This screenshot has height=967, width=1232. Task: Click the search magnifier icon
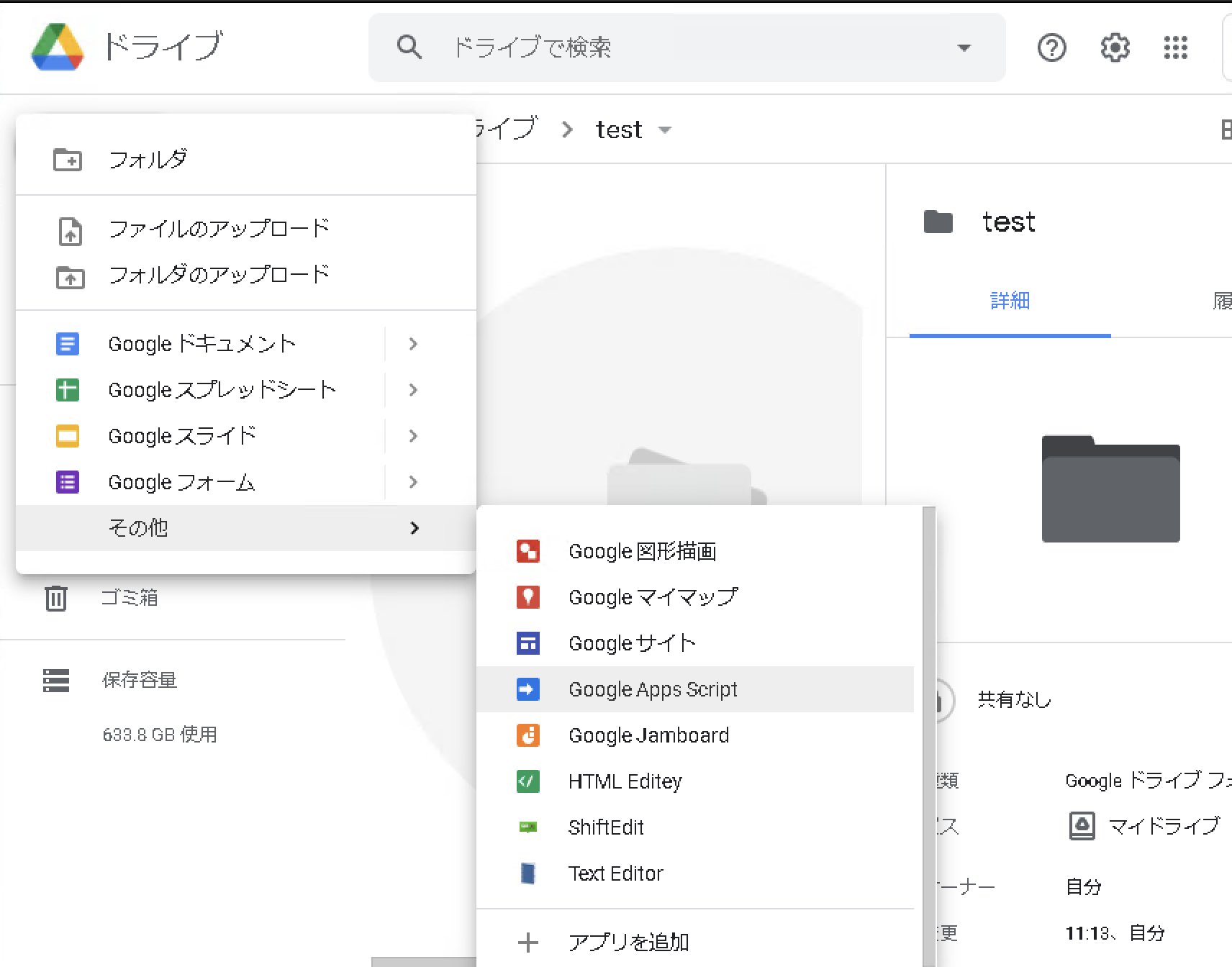[409, 47]
